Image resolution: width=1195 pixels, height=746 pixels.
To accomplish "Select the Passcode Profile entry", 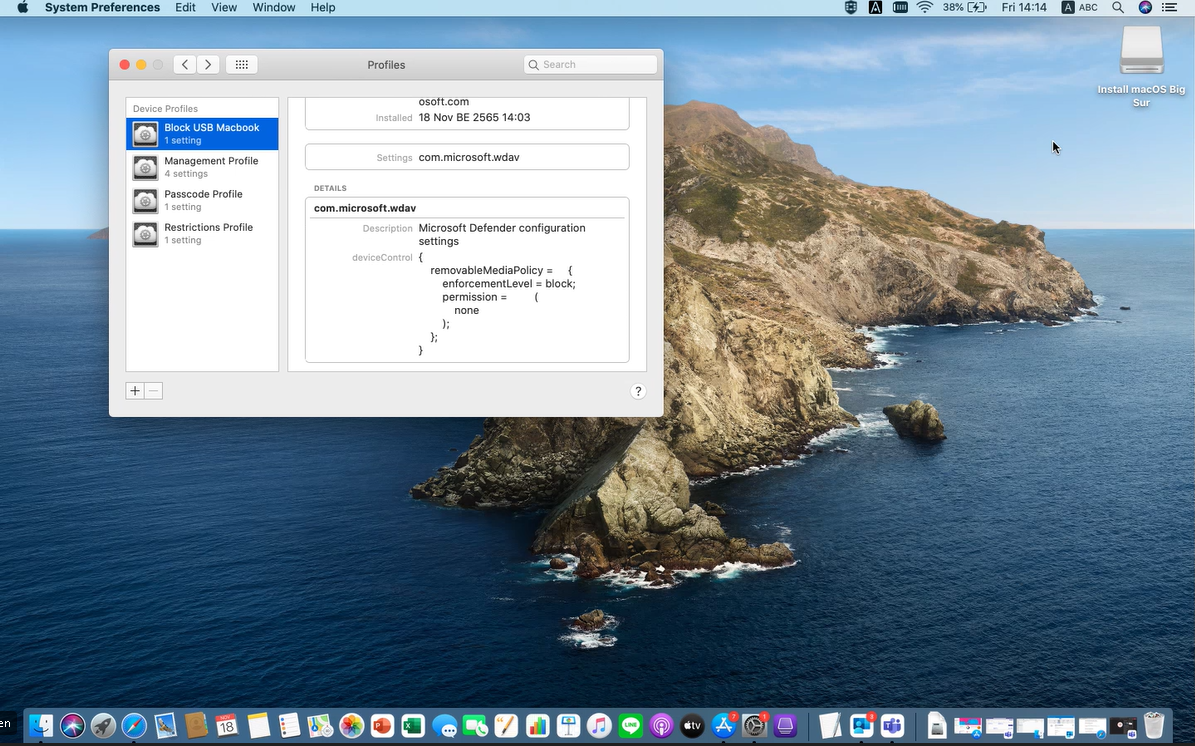I will pyautogui.click(x=202, y=200).
